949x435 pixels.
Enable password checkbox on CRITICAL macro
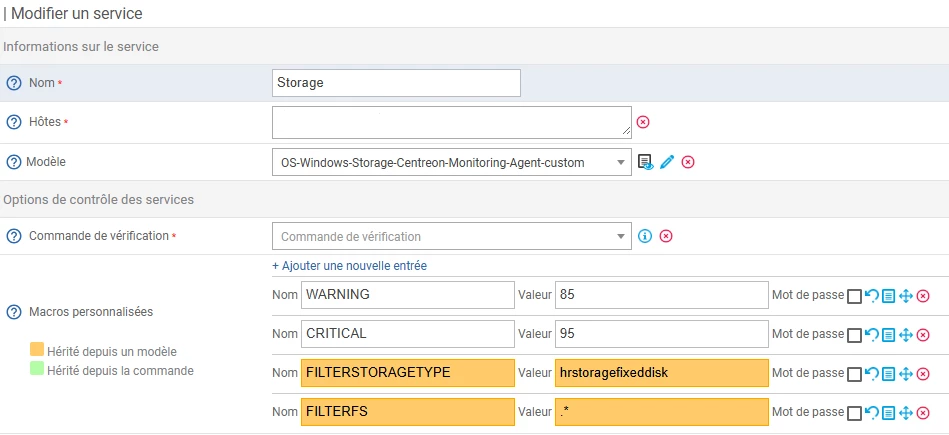click(x=854, y=335)
